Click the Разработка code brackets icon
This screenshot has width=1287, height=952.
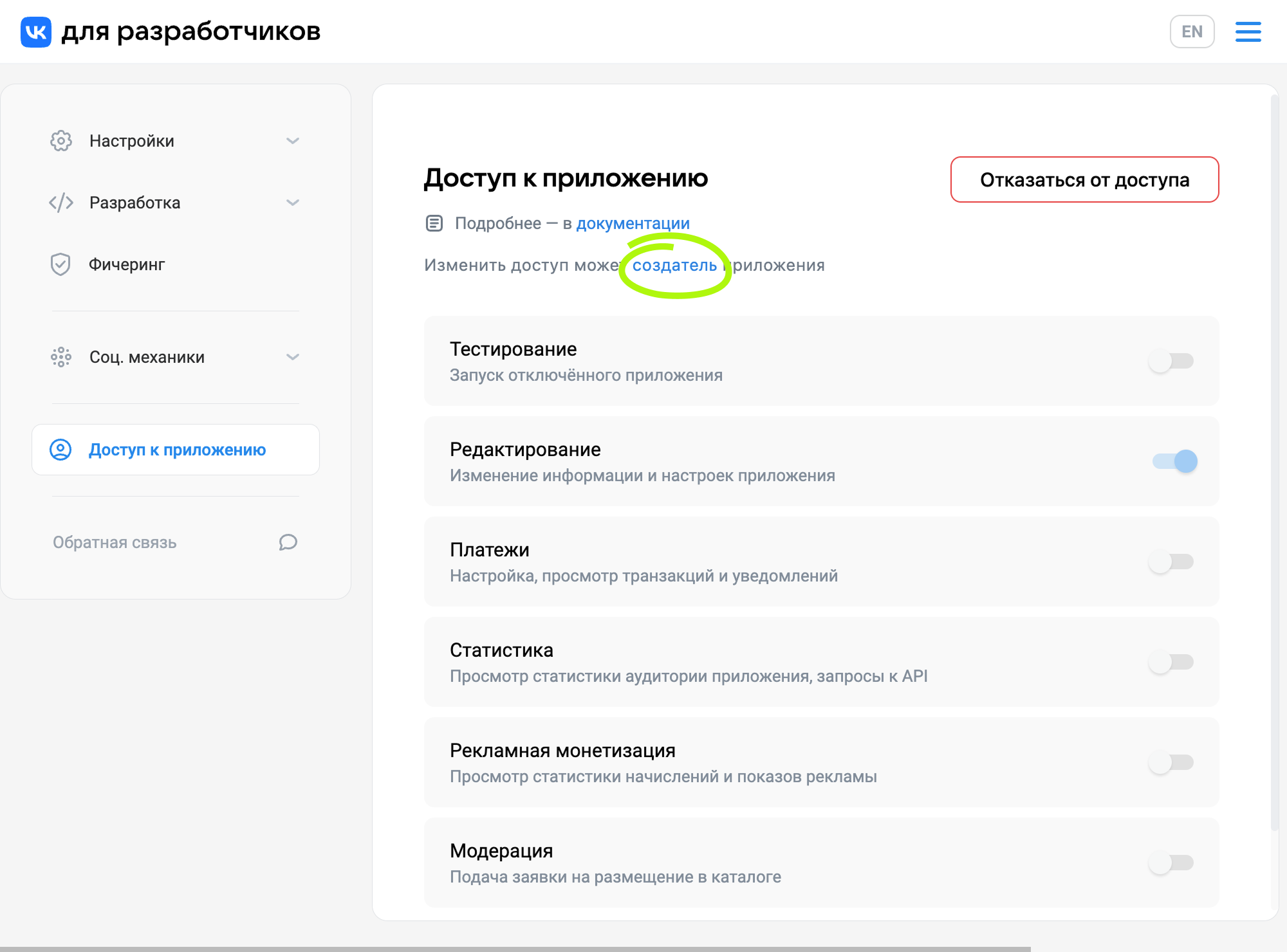click(x=61, y=203)
